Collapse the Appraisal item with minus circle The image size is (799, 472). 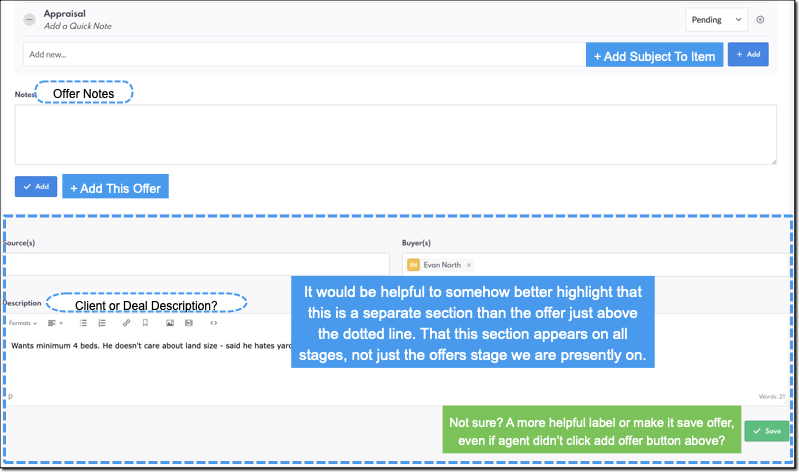coord(30,20)
